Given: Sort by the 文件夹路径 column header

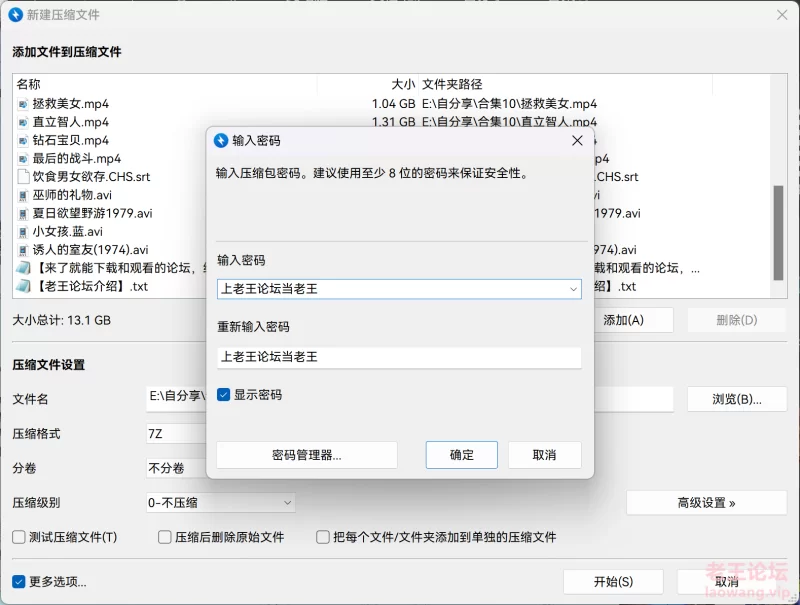Looking at the screenshot, I should click(x=565, y=84).
